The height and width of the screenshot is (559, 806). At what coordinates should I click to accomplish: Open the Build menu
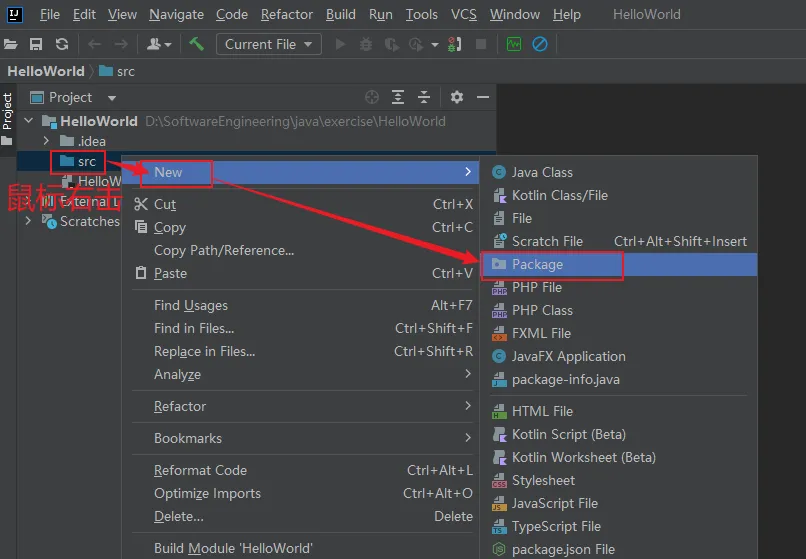click(x=341, y=14)
